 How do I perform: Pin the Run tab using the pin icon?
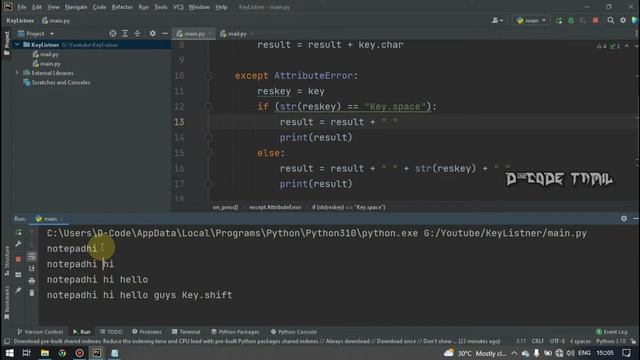point(18,290)
